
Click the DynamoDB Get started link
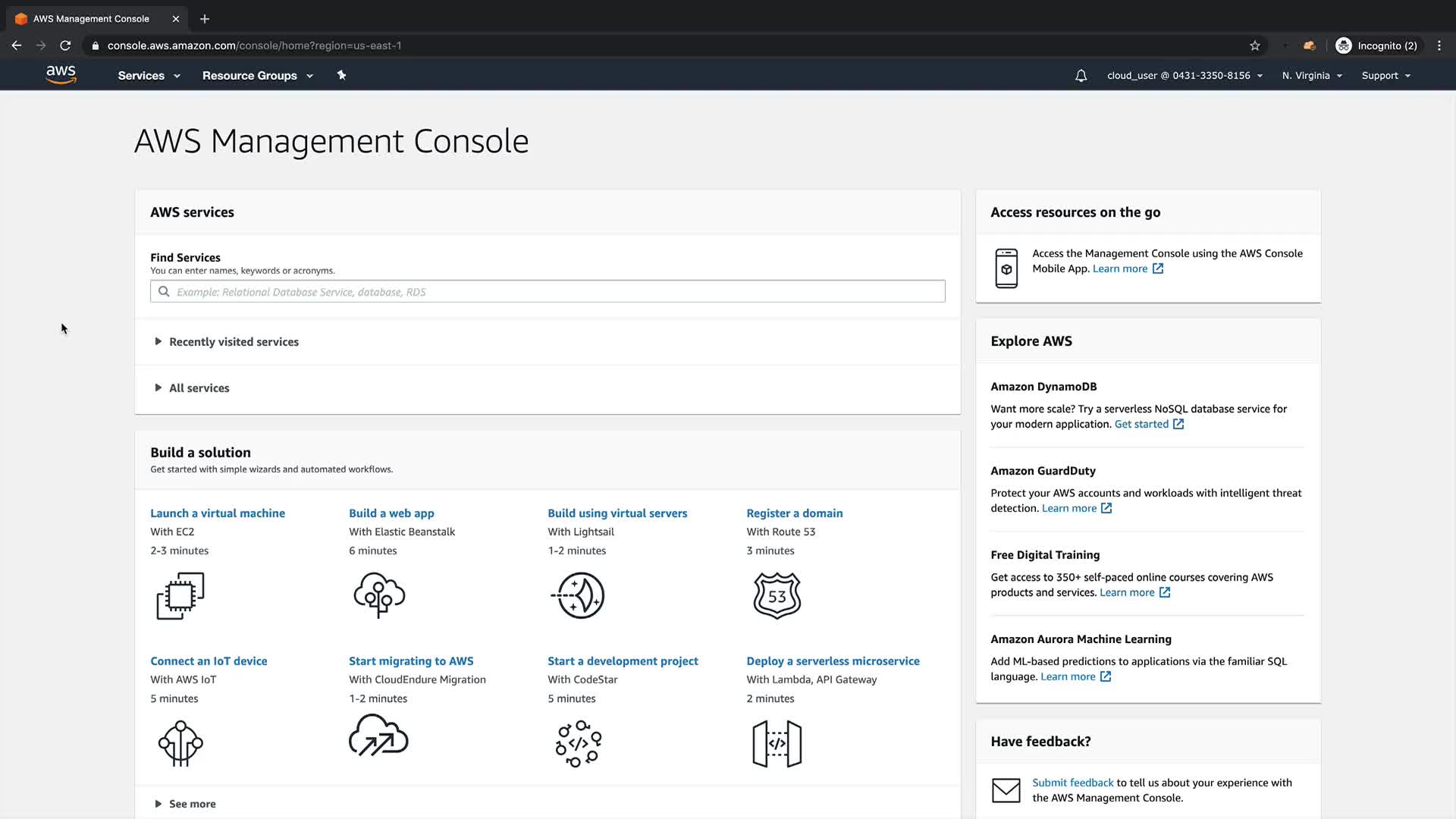pos(1141,425)
